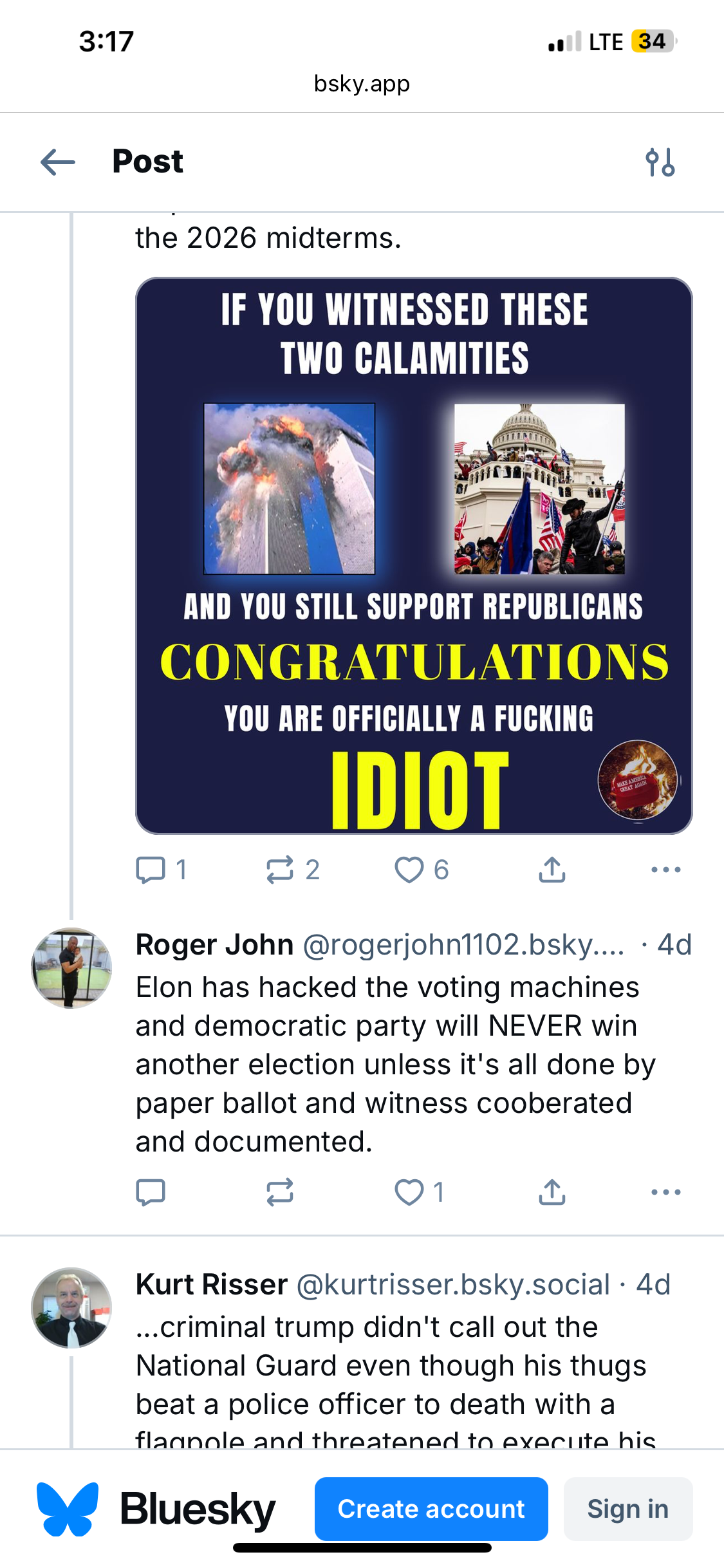Image resolution: width=724 pixels, height=1568 pixels.
Task: Open Kurt Risser's display name link
Action: click(x=211, y=1285)
